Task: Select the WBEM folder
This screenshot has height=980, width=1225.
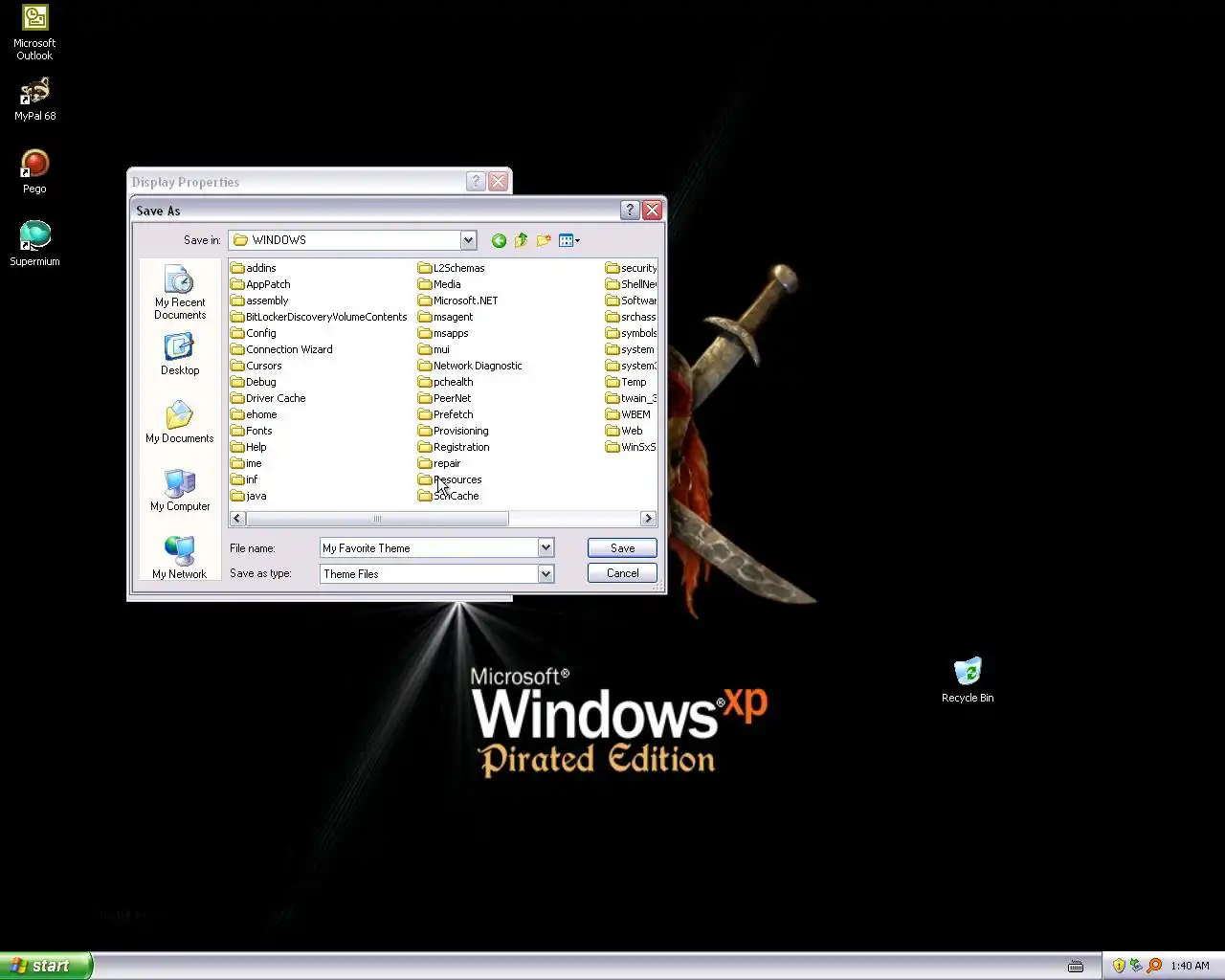Action: pos(629,414)
